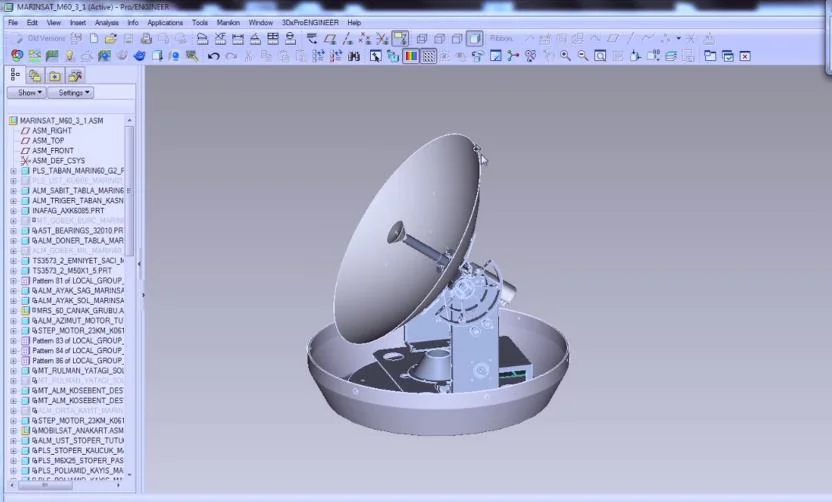Viewport: 832px width, 502px height.
Task: Click the colorful appearance gallery sphere icon
Action: pyautogui.click(x=17, y=56)
